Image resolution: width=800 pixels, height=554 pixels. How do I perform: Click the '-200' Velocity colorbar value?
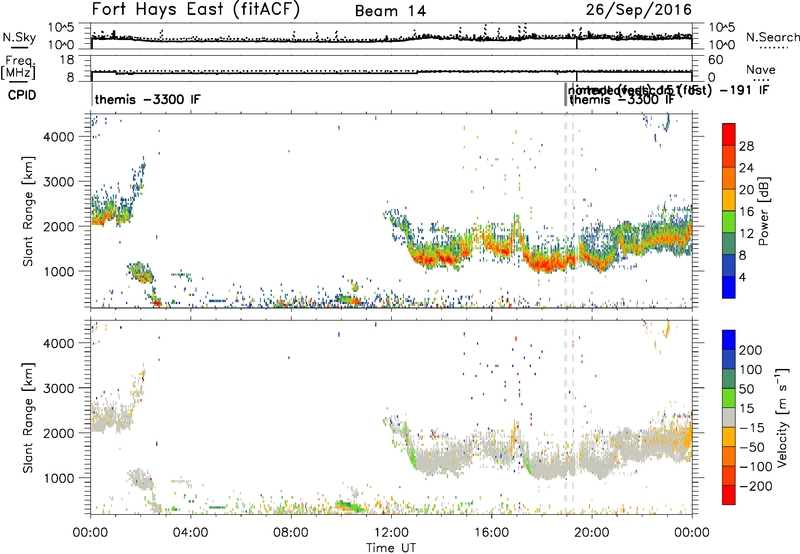[x=755, y=486]
